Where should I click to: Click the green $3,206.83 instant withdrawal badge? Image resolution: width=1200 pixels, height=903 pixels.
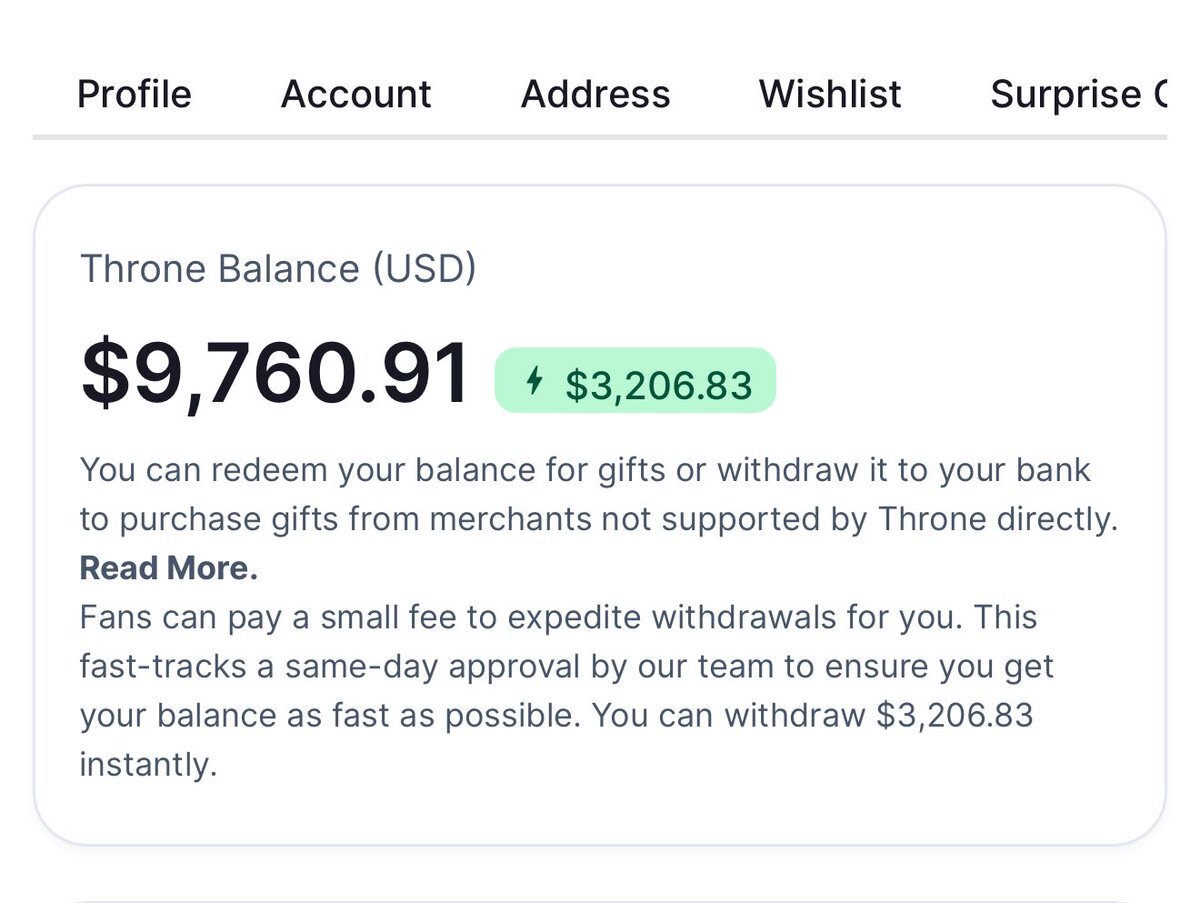pyautogui.click(x=635, y=381)
